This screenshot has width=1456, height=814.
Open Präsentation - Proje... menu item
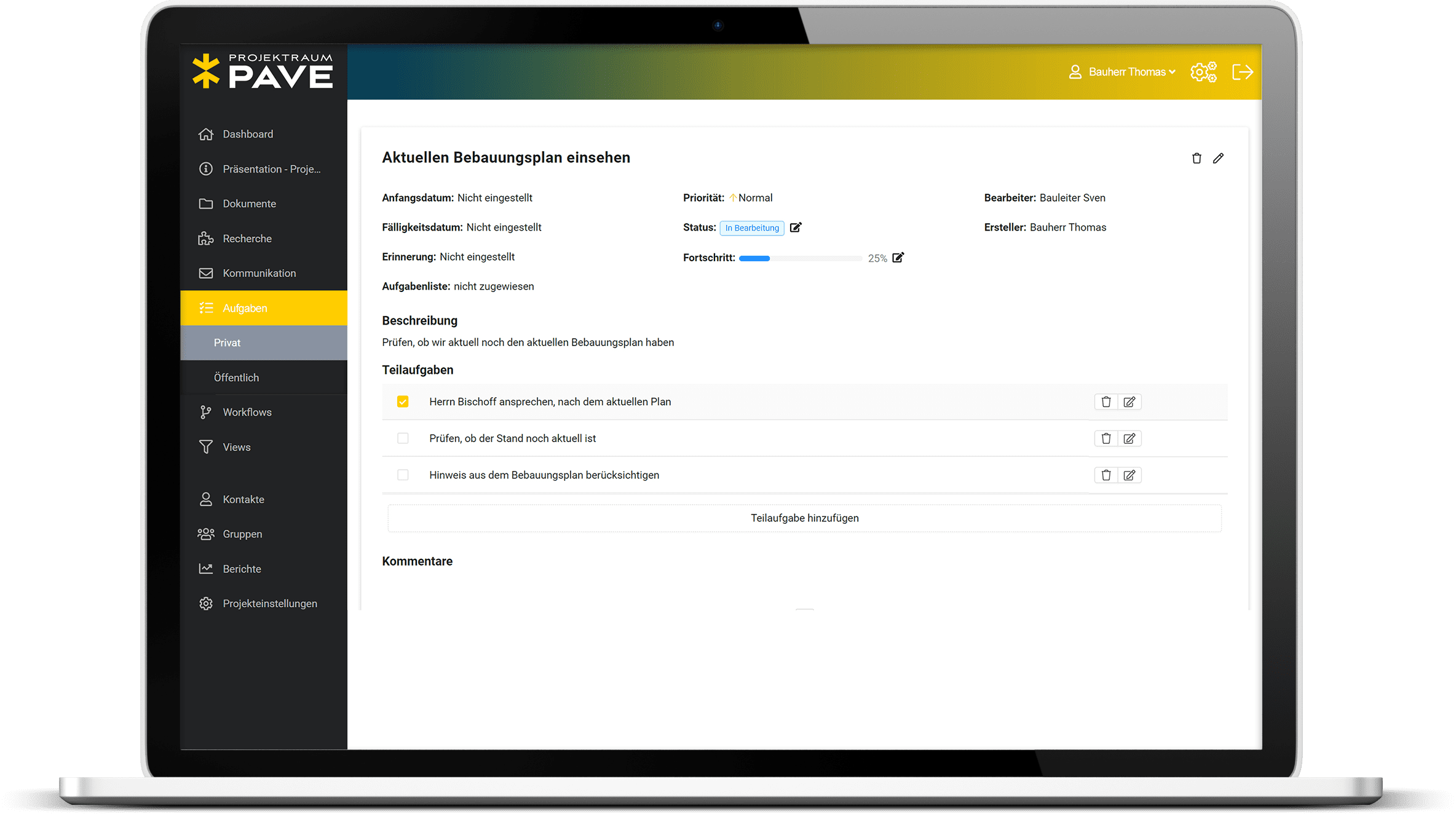coord(264,168)
